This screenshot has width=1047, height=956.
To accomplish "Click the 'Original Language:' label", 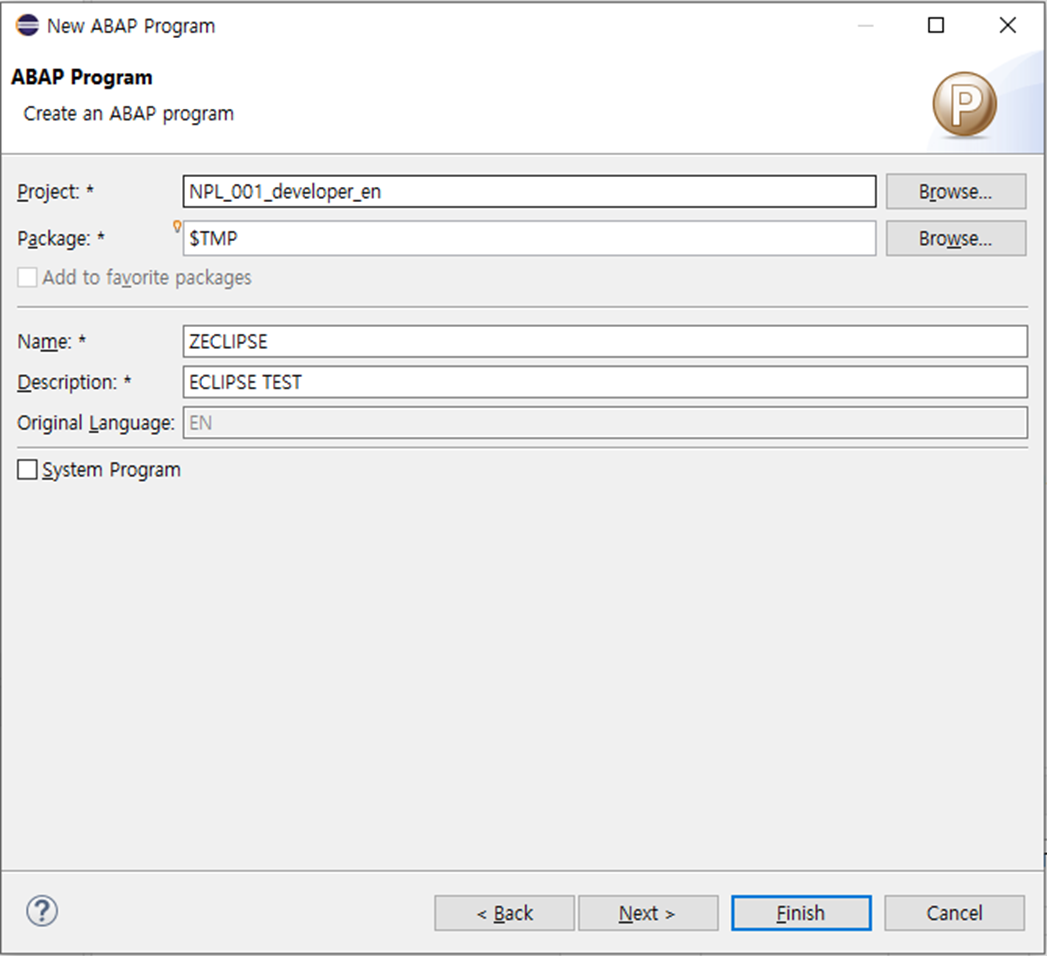I will point(95,423).
